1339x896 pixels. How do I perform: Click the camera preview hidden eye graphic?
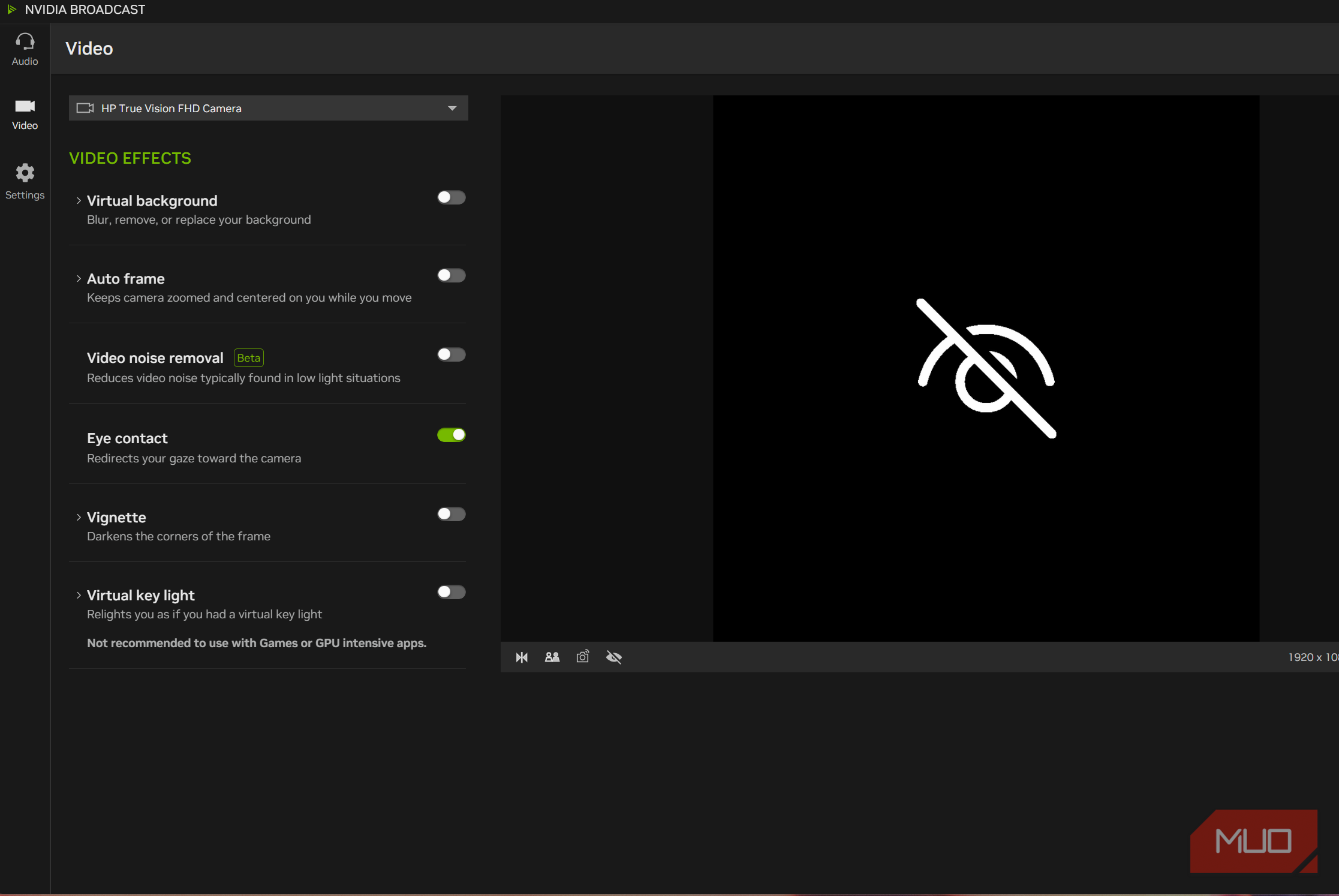986,368
